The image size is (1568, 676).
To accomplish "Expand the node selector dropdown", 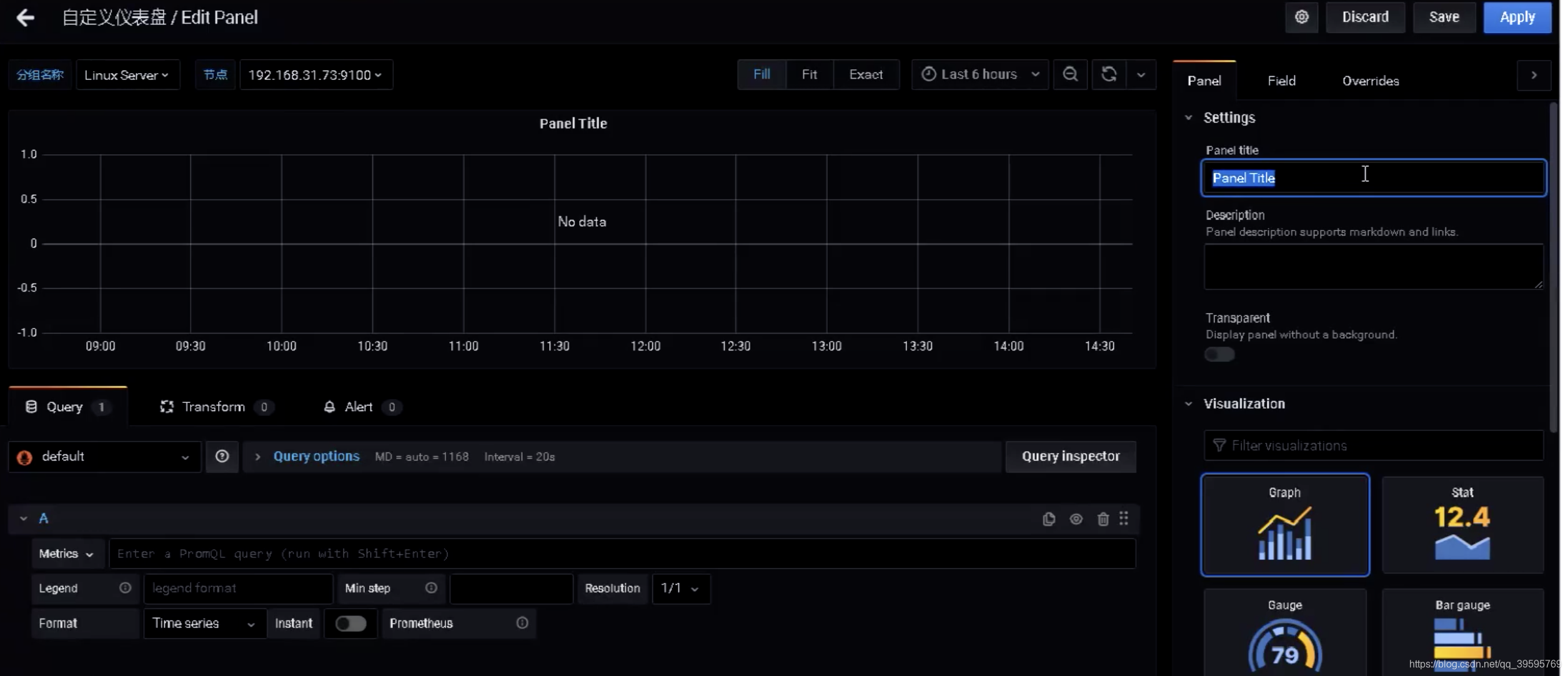I will 313,74.
